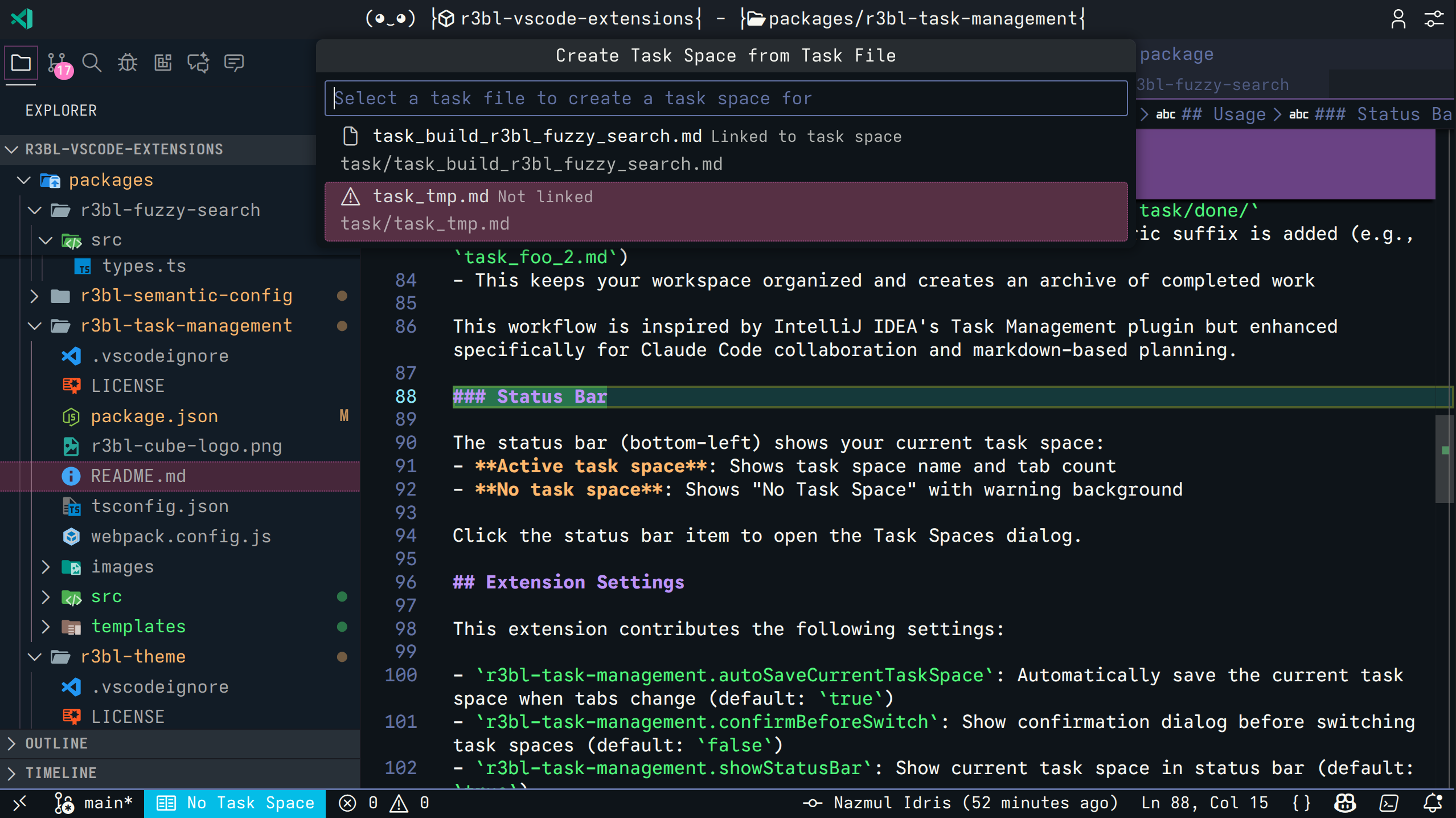
Task: Open the terminal icon in status bar
Action: pos(1388,803)
